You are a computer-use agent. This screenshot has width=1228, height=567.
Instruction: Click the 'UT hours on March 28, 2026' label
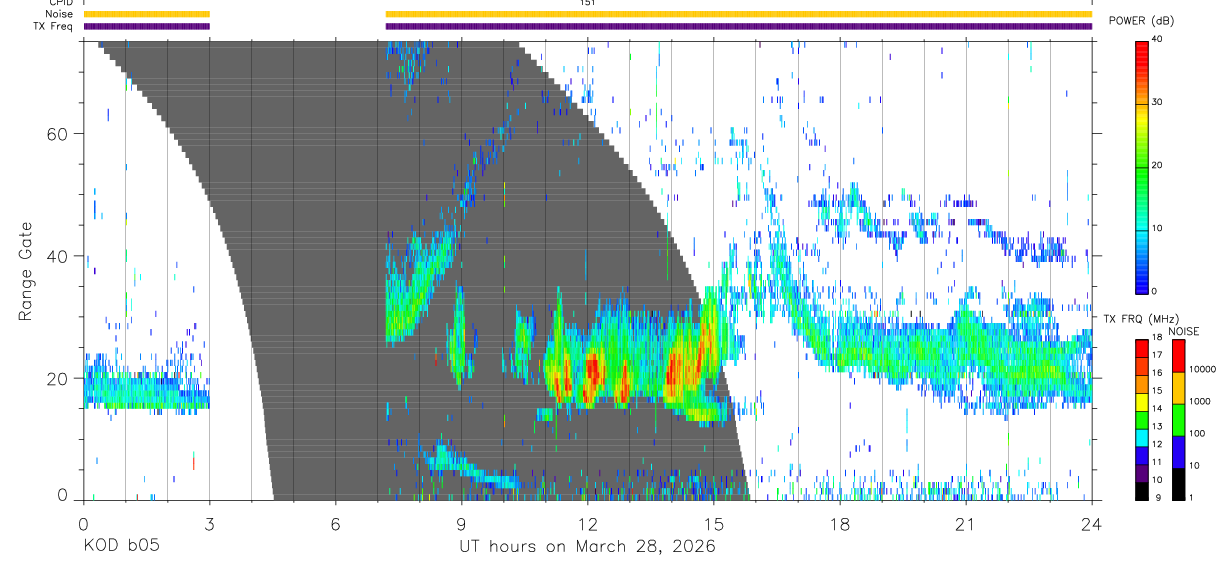[587, 548]
